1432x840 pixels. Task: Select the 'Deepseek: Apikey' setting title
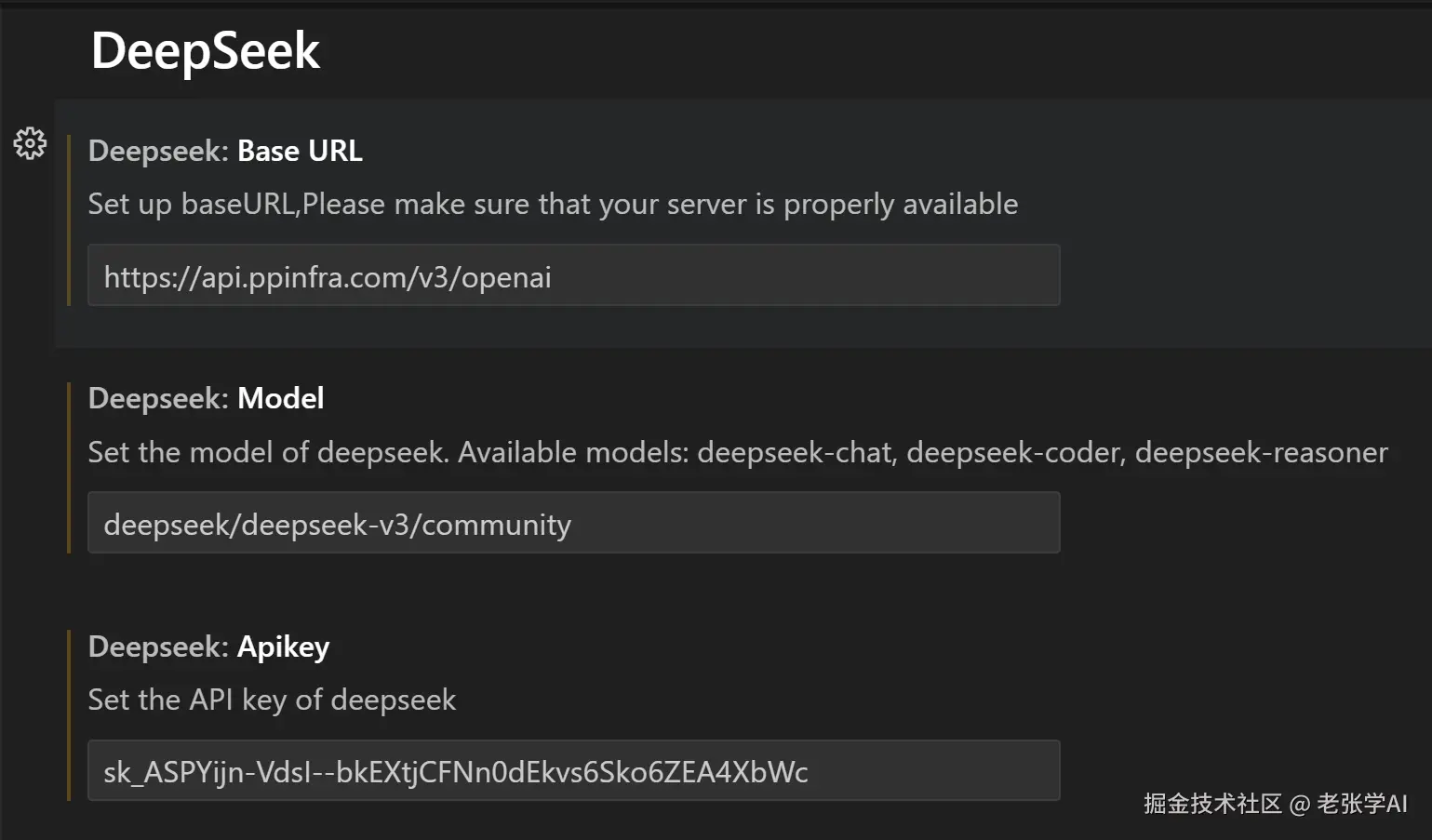[x=208, y=647]
